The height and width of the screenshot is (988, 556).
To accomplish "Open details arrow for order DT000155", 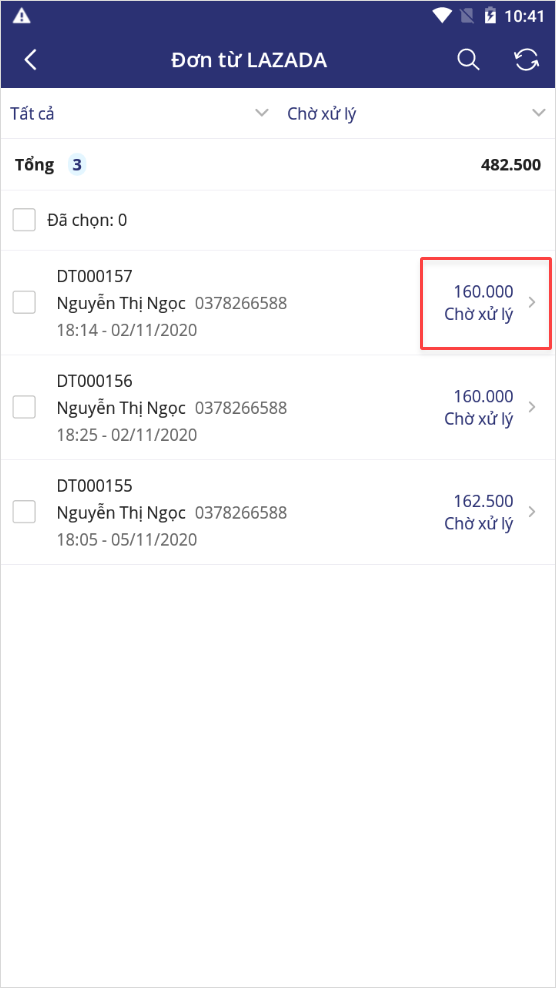I will point(532,512).
